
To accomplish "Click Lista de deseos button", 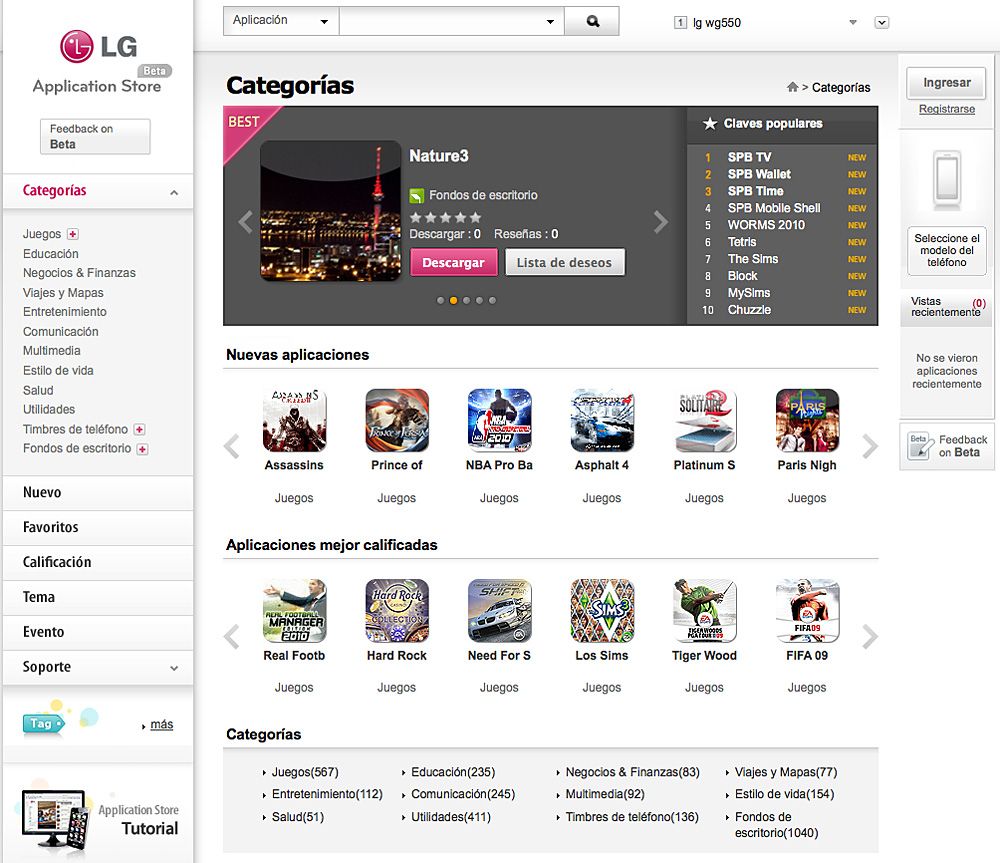I will coord(564,262).
